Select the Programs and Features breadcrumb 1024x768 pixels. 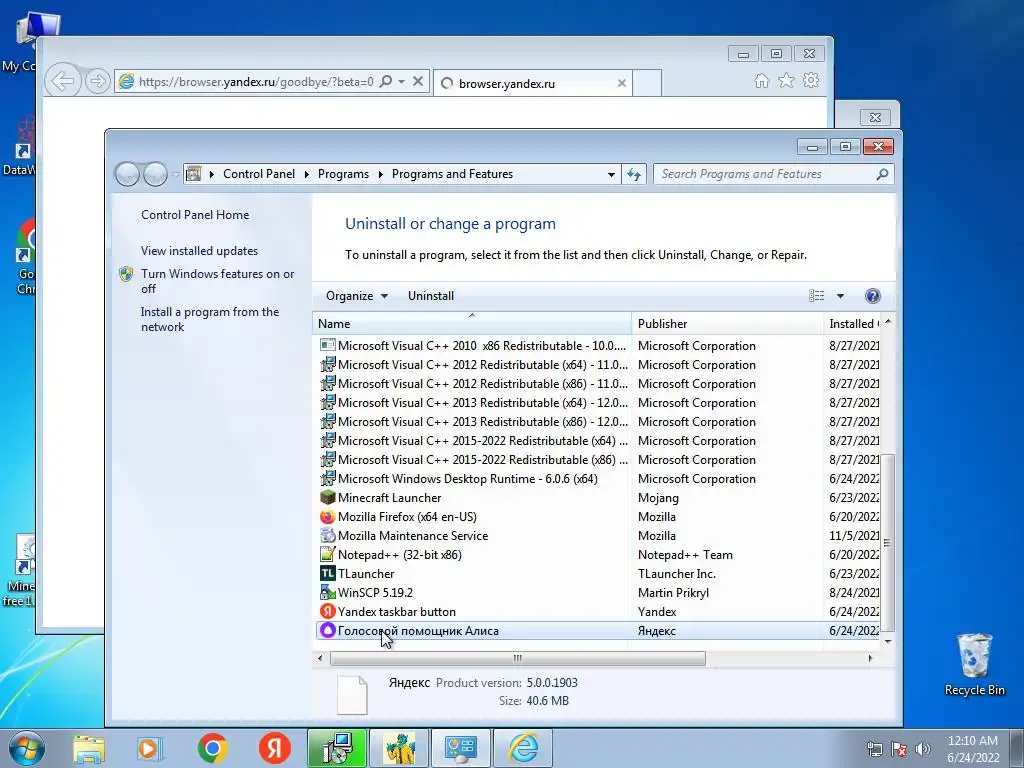(x=453, y=174)
